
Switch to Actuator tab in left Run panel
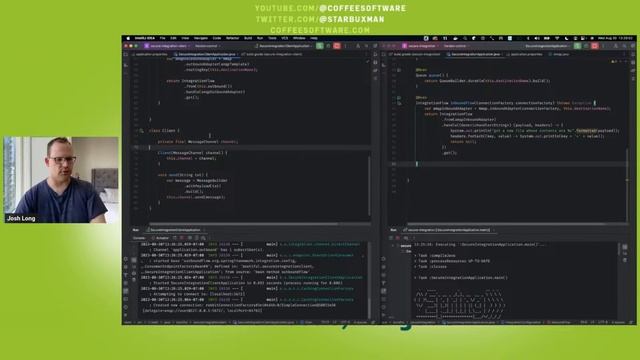point(160,238)
